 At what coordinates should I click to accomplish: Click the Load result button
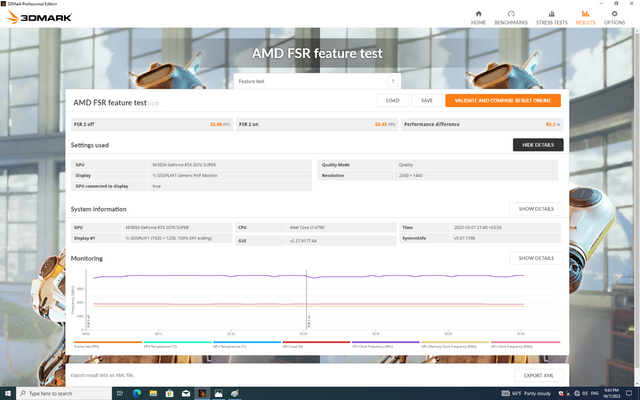tap(393, 101)
